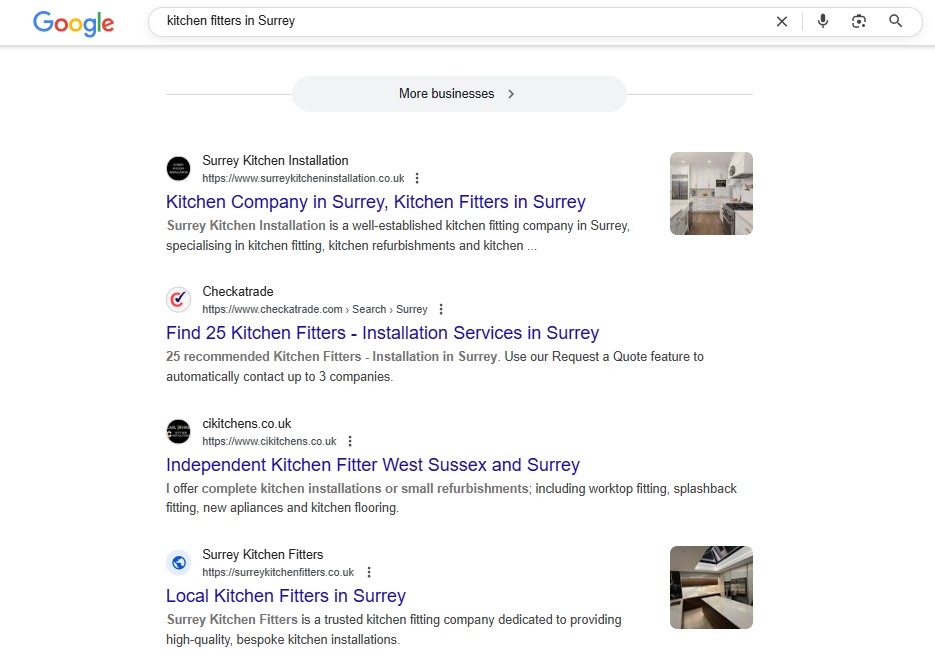
Task: Open three-dot menu for cikitchens.co.uk result
Action: click(349, 441)
